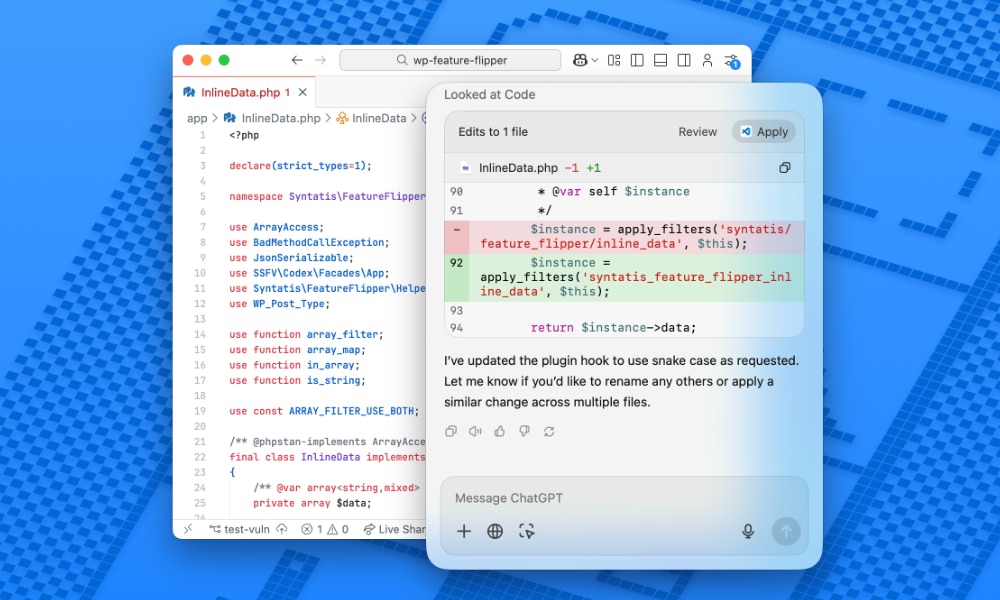Click the added line 92 in the diff
The image size is (1000, 600).
click(x=624, y=277)
